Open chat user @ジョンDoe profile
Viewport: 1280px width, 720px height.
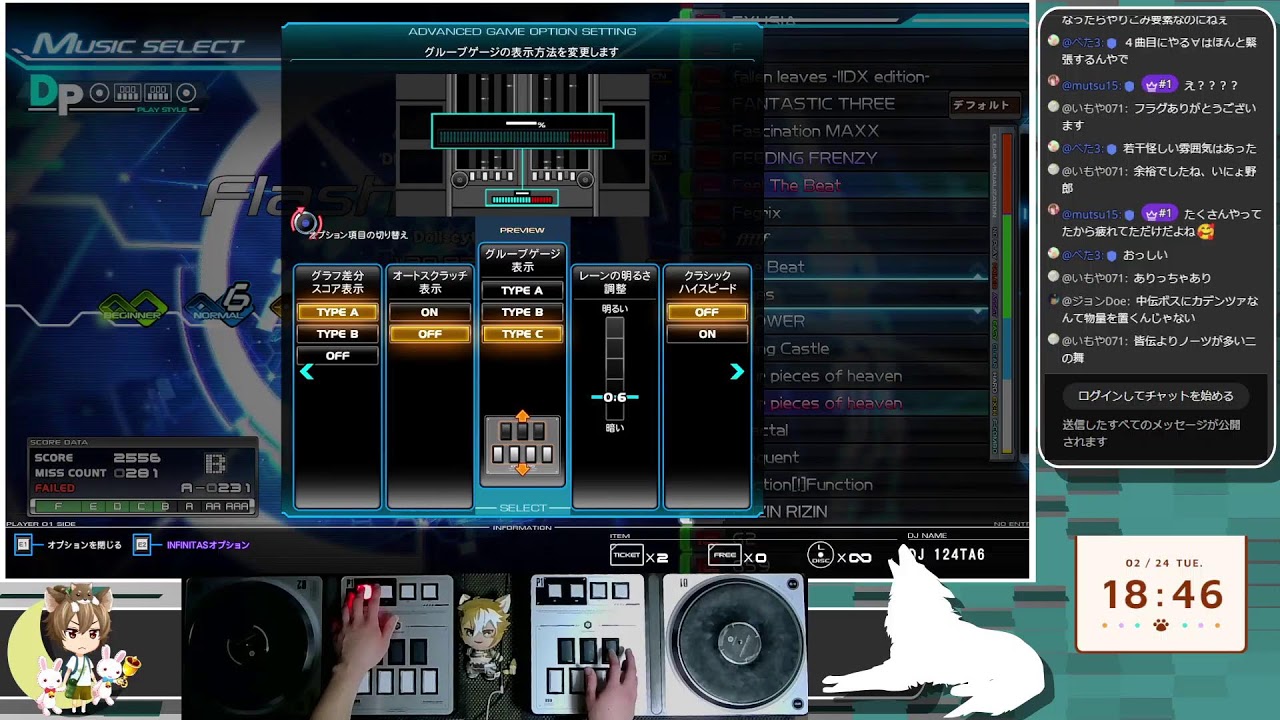pyautogui.click(x=1095, y=301)
